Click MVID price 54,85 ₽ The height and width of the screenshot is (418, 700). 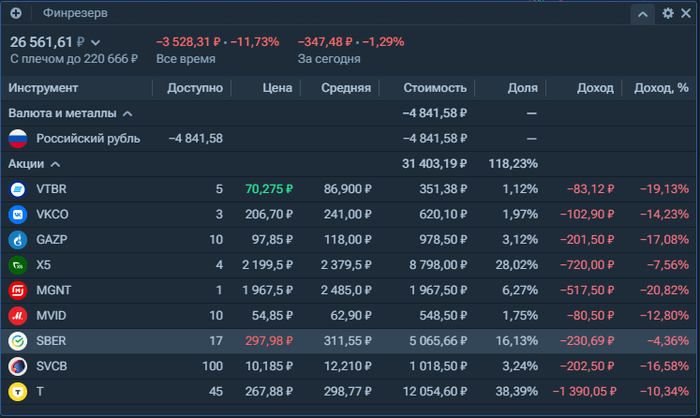click(272, 316)
